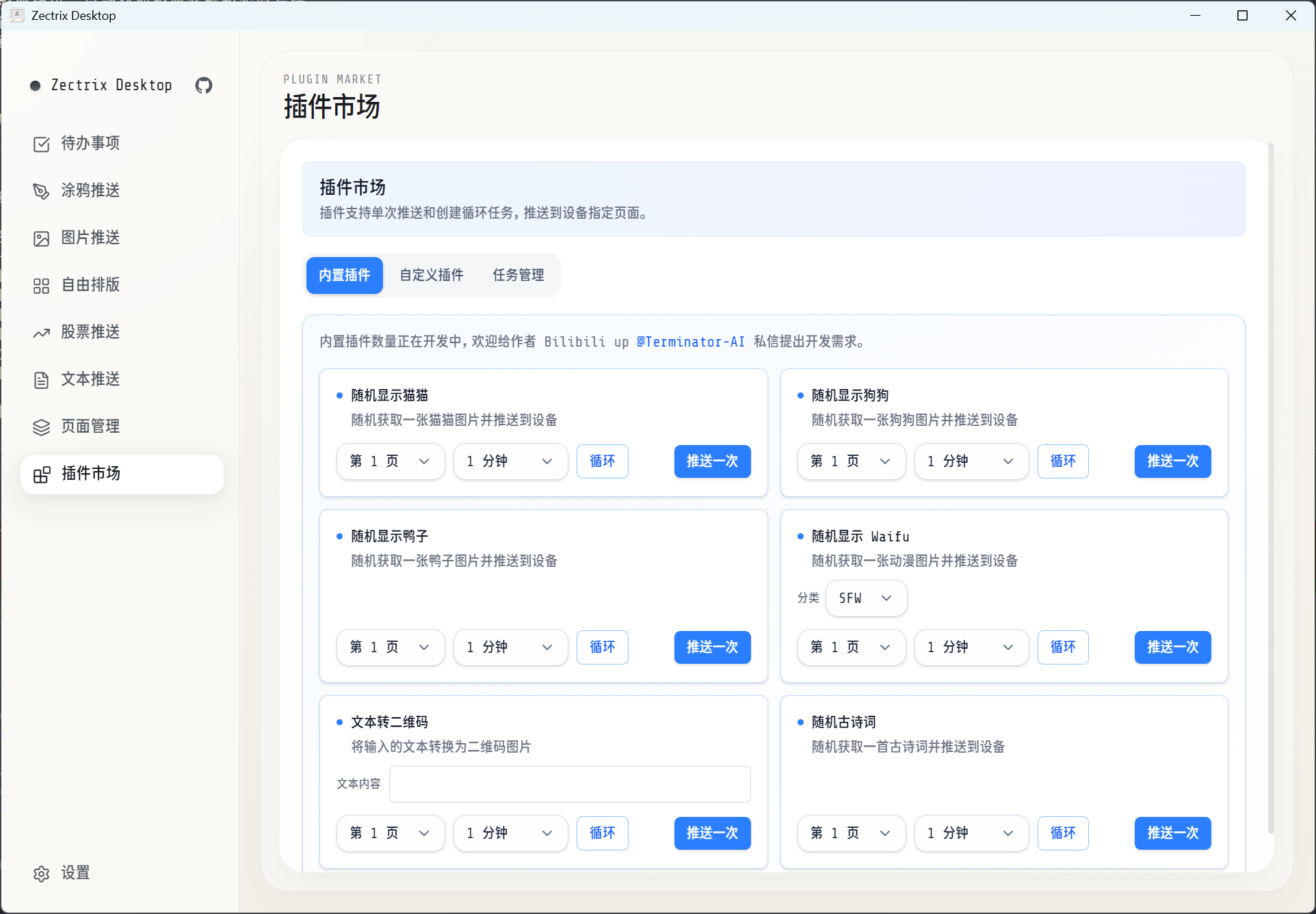This screenshot has width=1316, height=914.
Task: Open interval dropdown in 随机显示鸭子 card
Action: 510,647
